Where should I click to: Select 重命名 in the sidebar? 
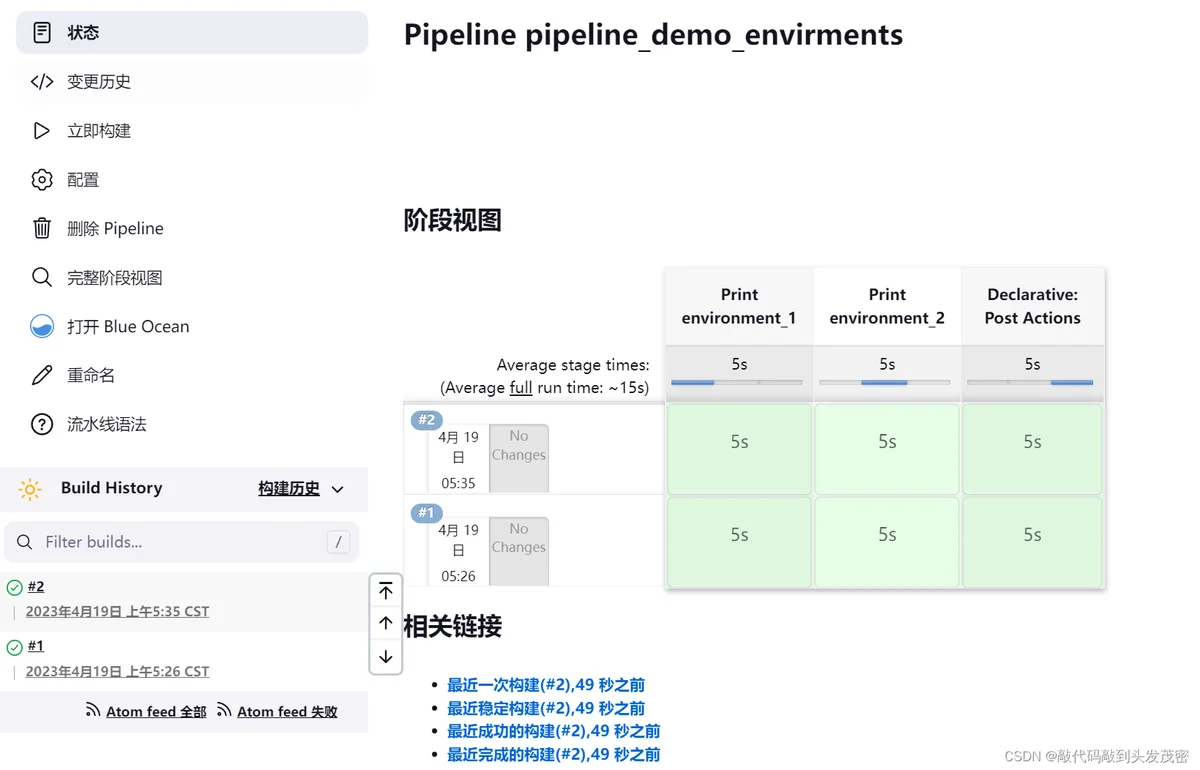(192, 375)
